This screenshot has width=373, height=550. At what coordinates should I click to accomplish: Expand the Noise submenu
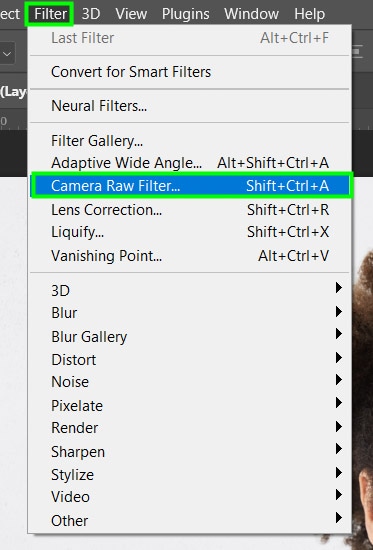190,382
